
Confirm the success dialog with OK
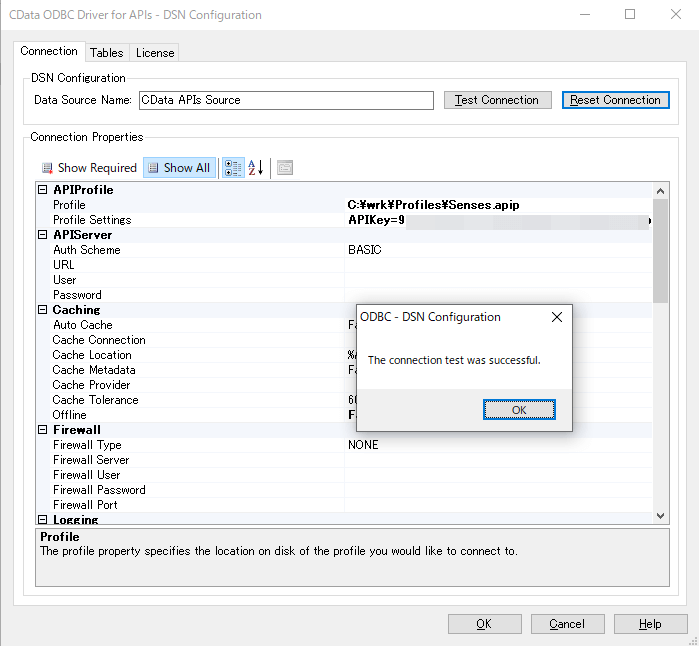[x=519, y=410]
